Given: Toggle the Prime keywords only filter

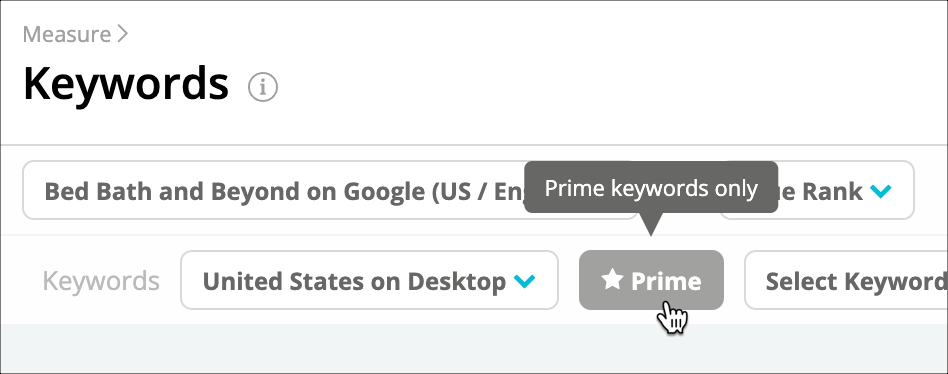Looking at the screenshot, I should click(x=651, y=280).
